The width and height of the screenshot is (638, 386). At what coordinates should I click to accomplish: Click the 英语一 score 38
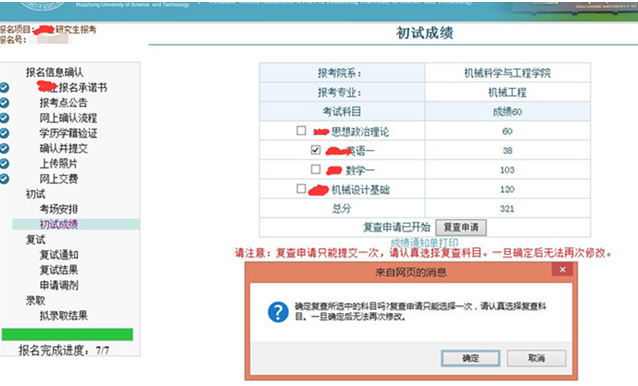[507, 150]
